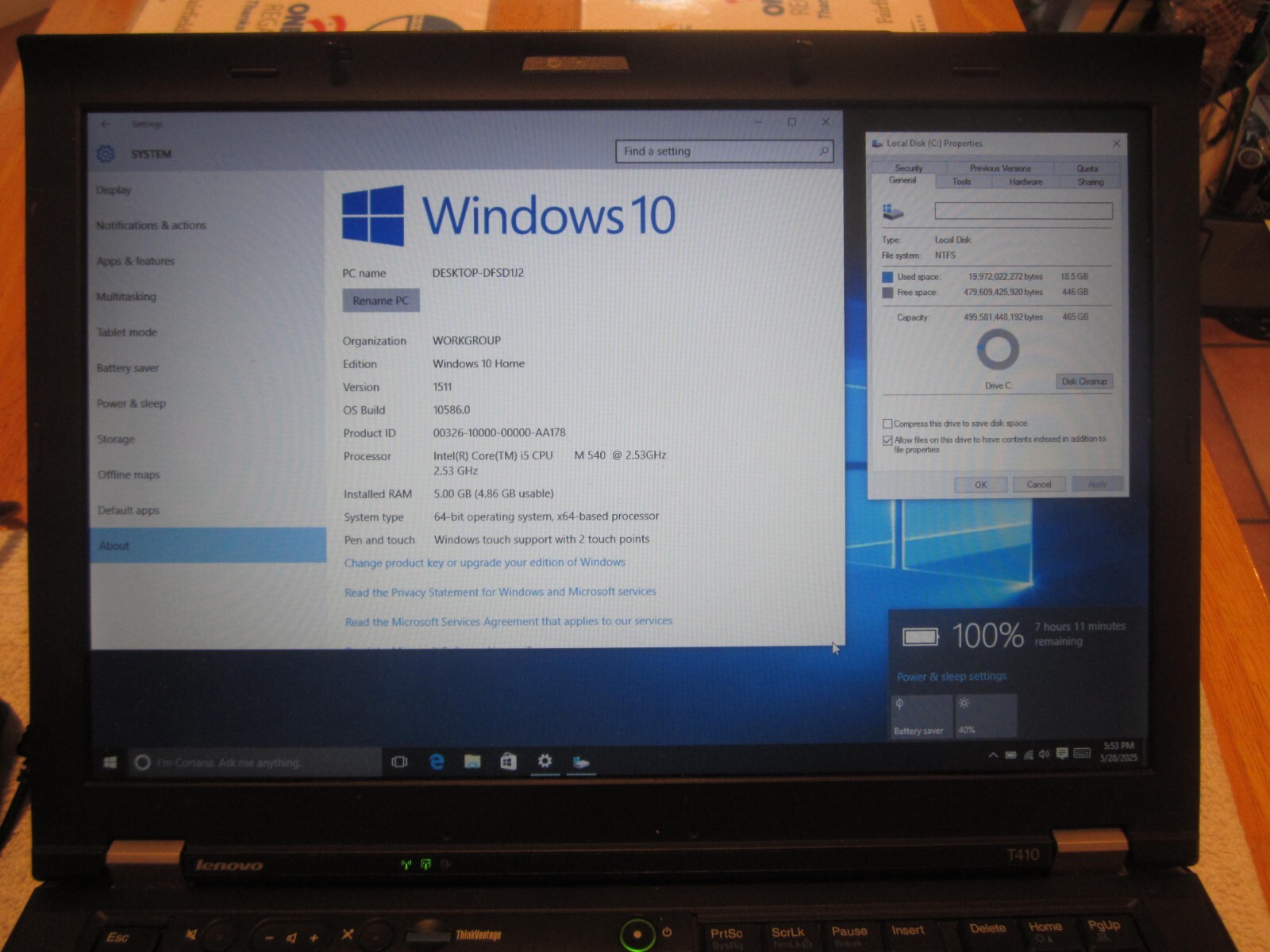Click the Cortana search box
This screenshot has width=1270, height=952.
[255, 762]
